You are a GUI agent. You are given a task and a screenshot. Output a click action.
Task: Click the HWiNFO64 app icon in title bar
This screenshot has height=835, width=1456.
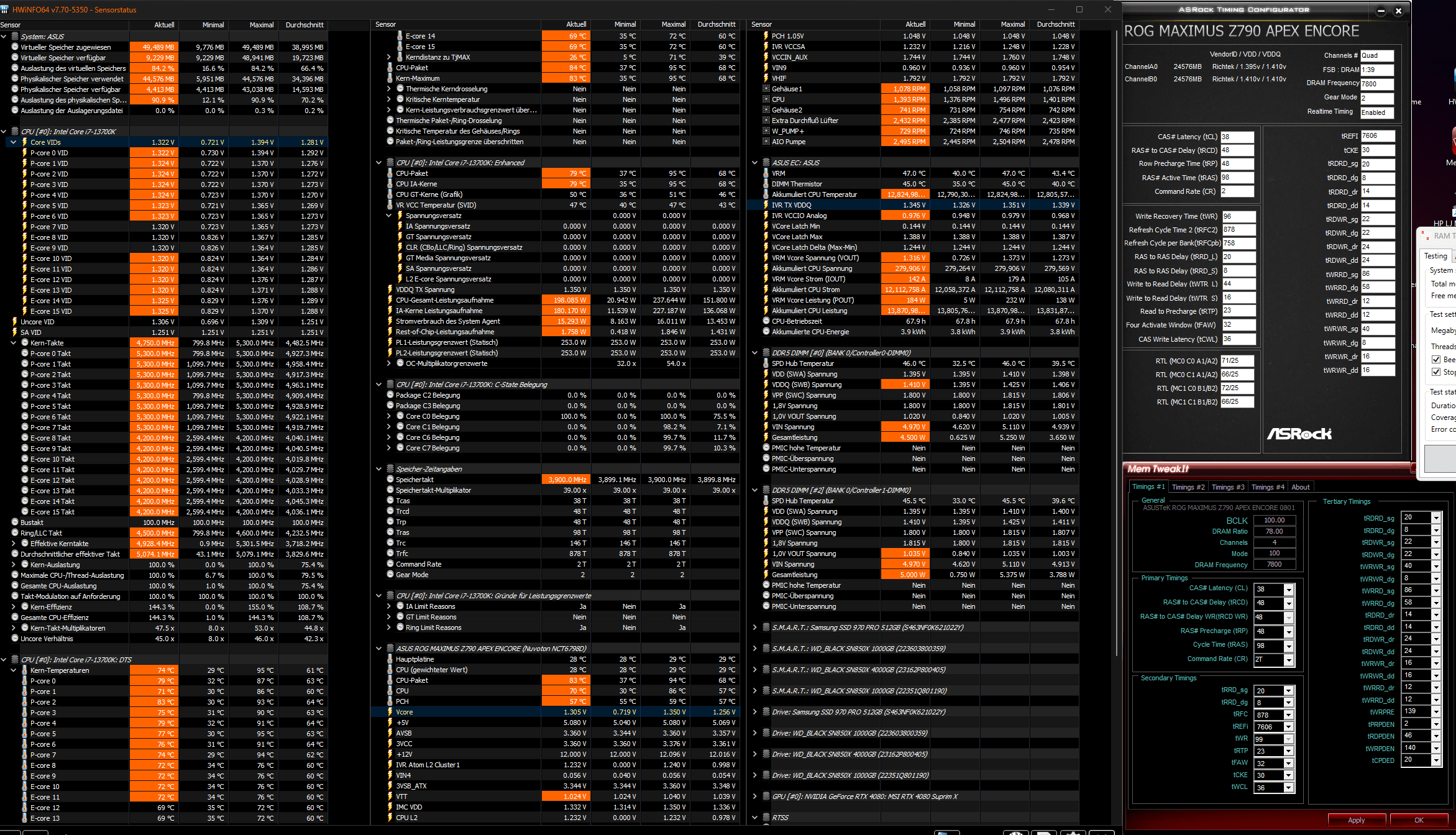tap(5, 9)
